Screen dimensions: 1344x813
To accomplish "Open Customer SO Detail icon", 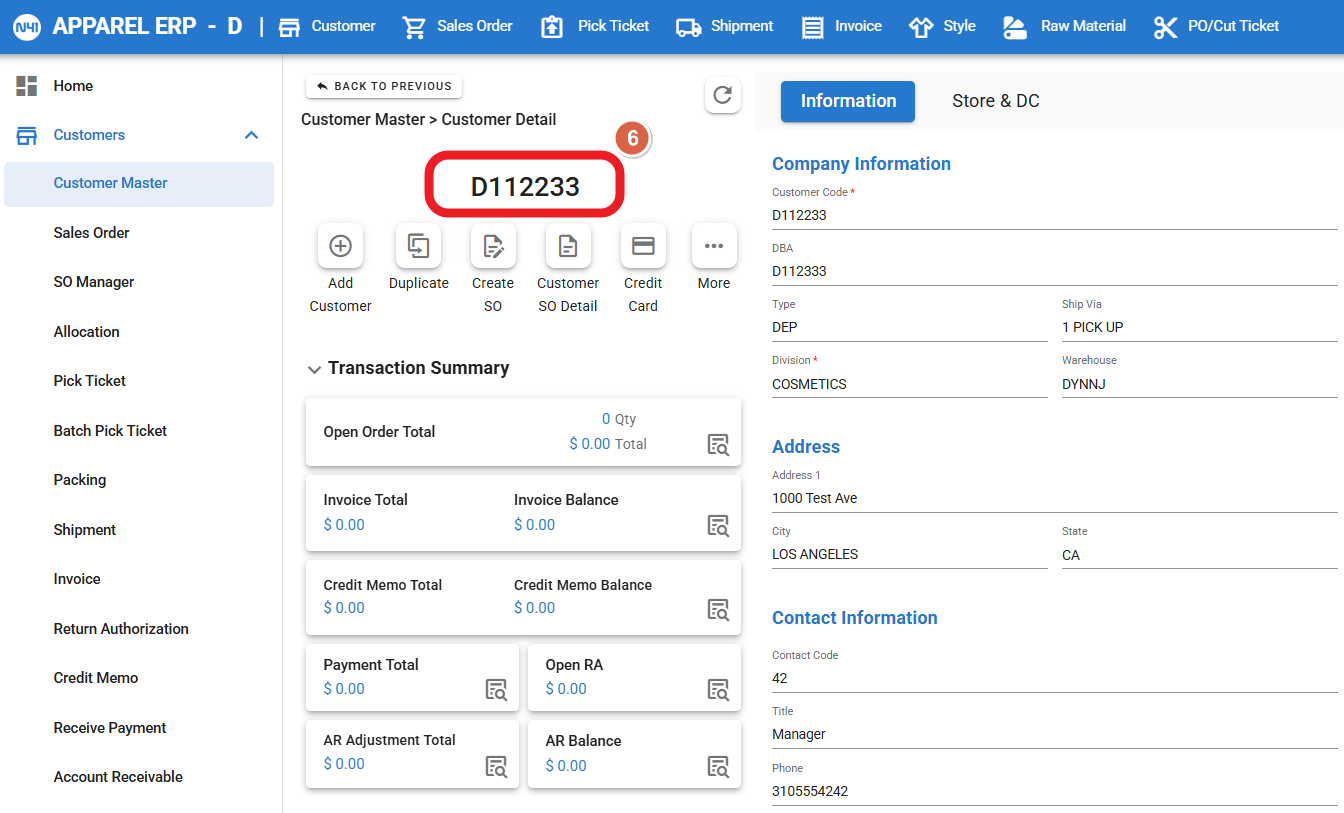I will (568, 246).
